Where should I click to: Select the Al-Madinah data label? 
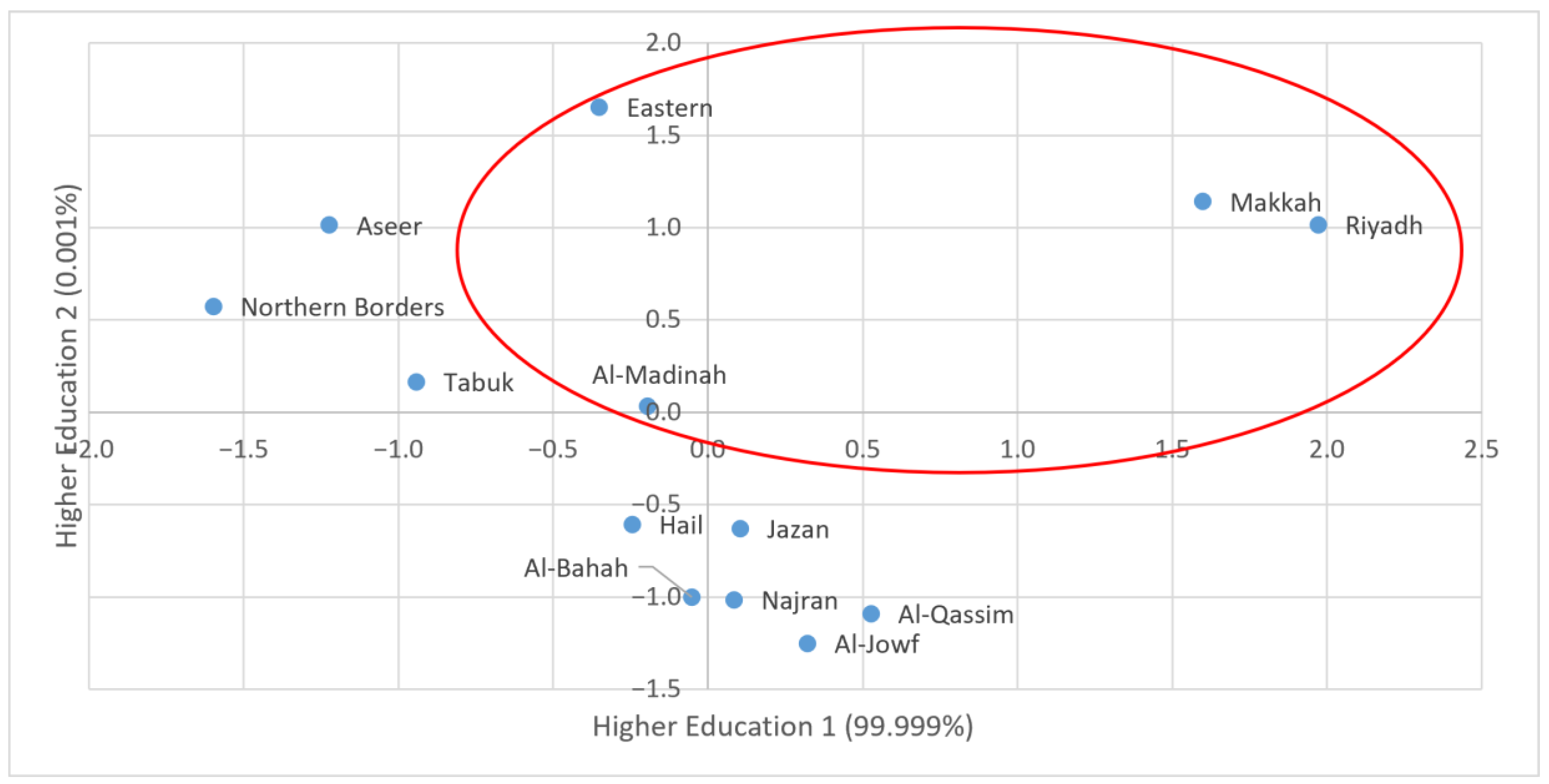659,375
